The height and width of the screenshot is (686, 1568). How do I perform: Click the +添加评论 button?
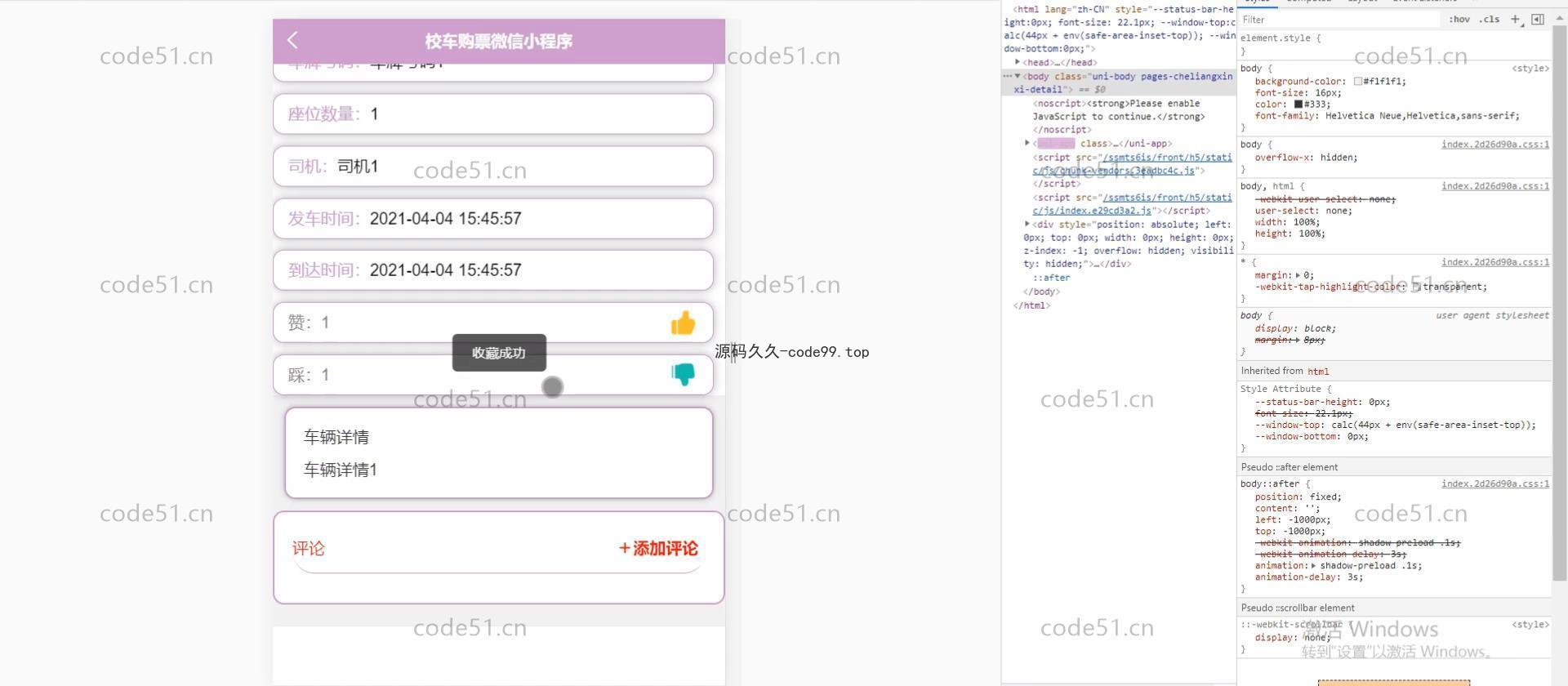click(658, 548)
